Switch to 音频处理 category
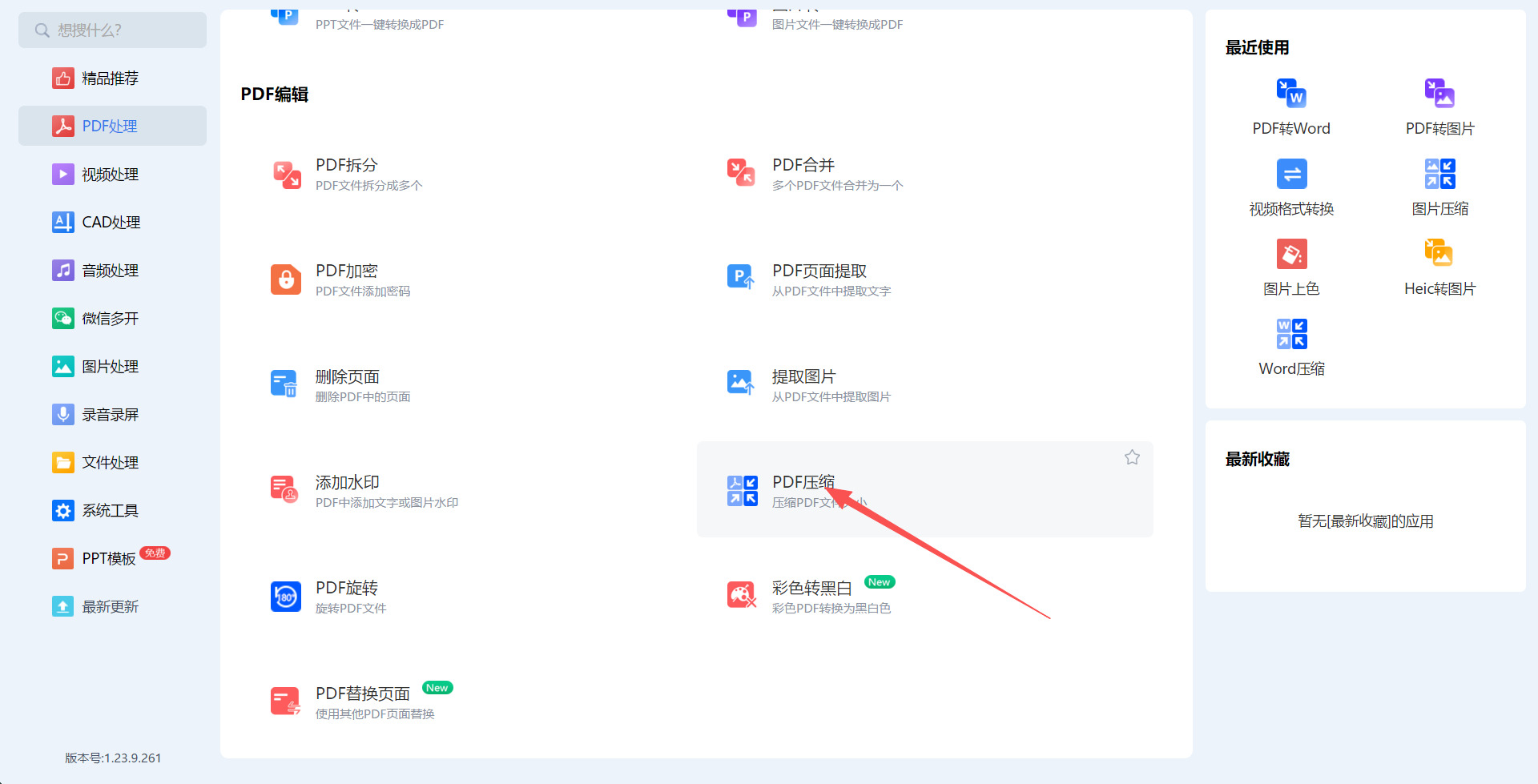The height and width of the screenshot is (784, 1538). [112, 271]
